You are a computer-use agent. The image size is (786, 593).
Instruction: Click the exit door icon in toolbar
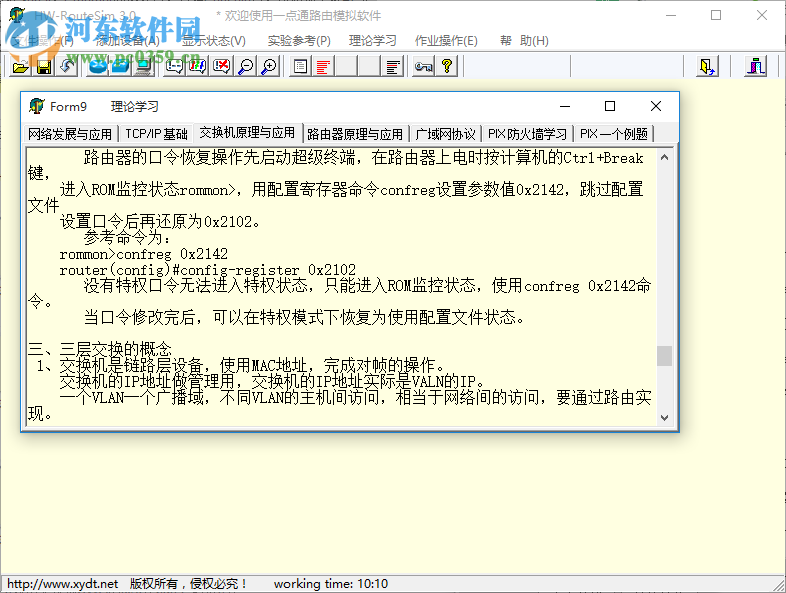(707, 66)
